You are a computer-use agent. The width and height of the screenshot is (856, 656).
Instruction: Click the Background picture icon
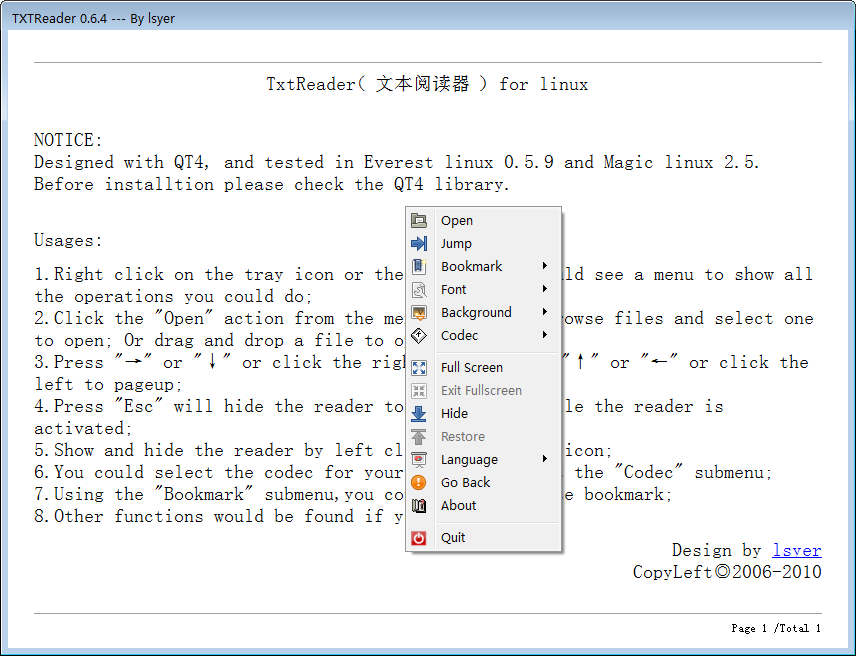pos(419,312)
